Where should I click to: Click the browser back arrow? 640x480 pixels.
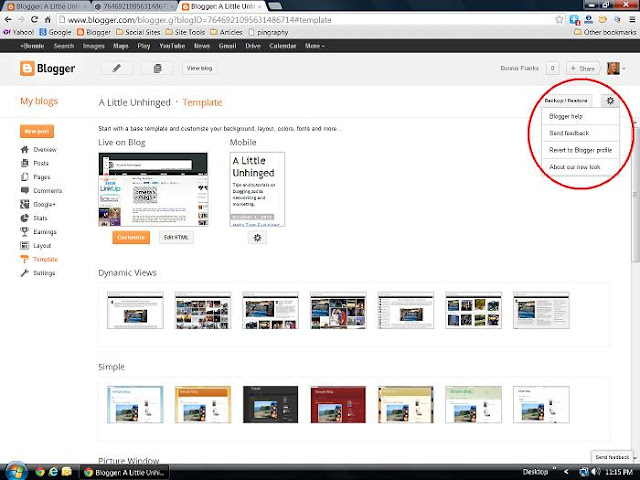(x=8, y=19)
